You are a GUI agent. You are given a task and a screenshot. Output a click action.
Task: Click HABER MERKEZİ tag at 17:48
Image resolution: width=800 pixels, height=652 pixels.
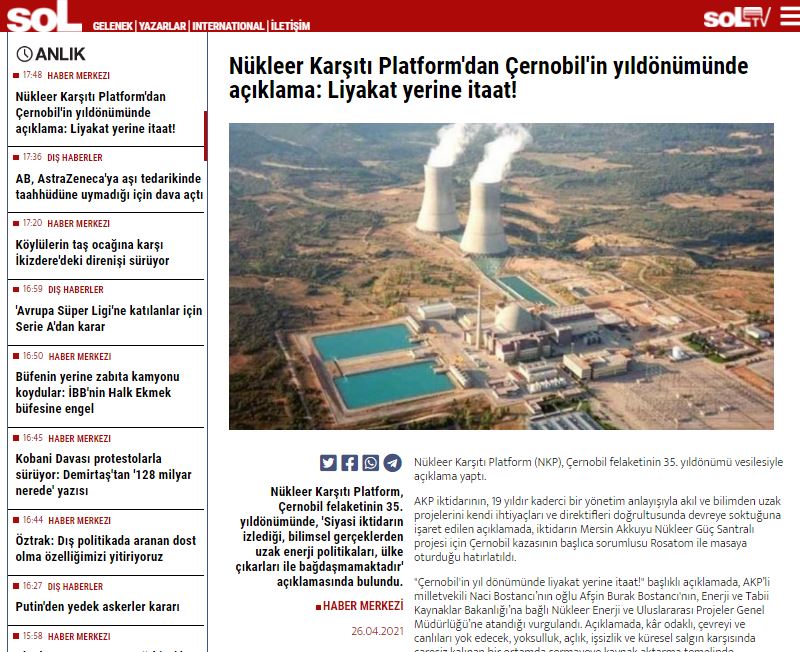point(79,76)
